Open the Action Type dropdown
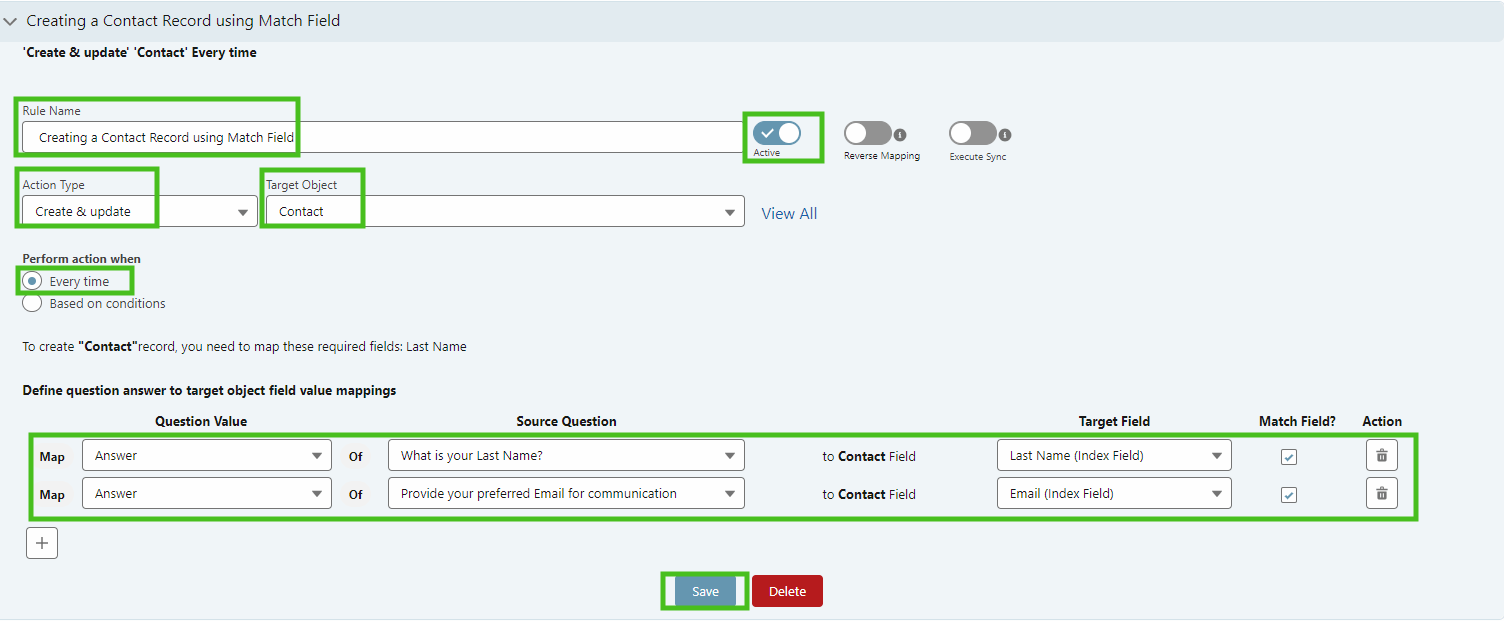1504x621 pixels. (x=139, y=212)
